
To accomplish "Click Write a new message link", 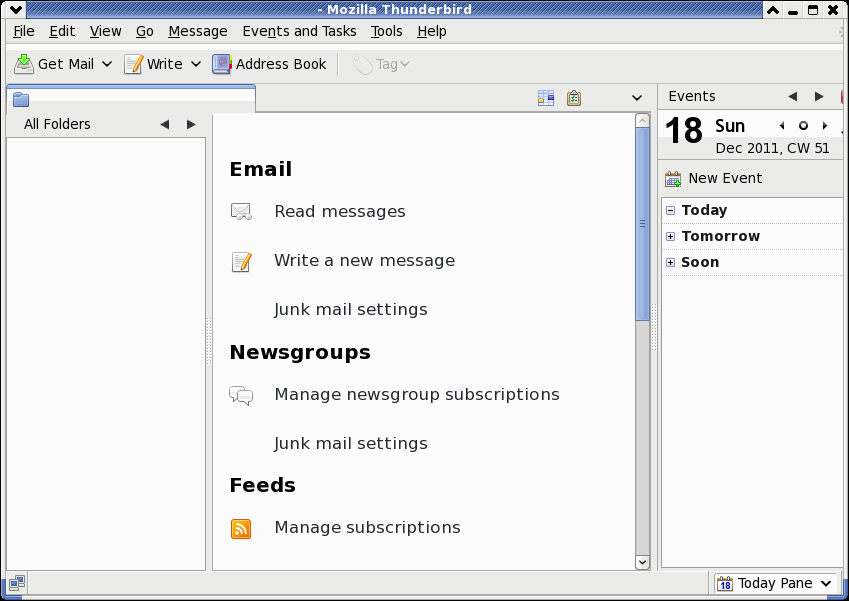I will 364,260.
